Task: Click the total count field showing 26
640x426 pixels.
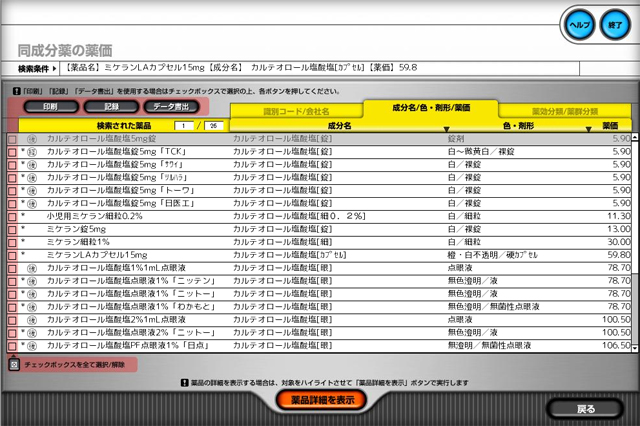Action: (214, 126)
